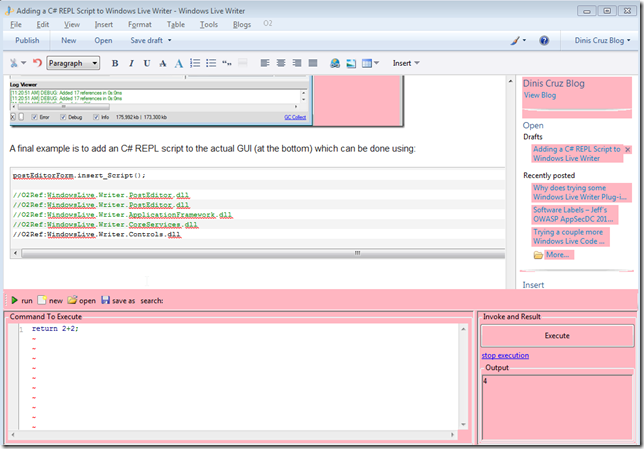
Task: Click the Publish button
Action: tap(27, 40)
